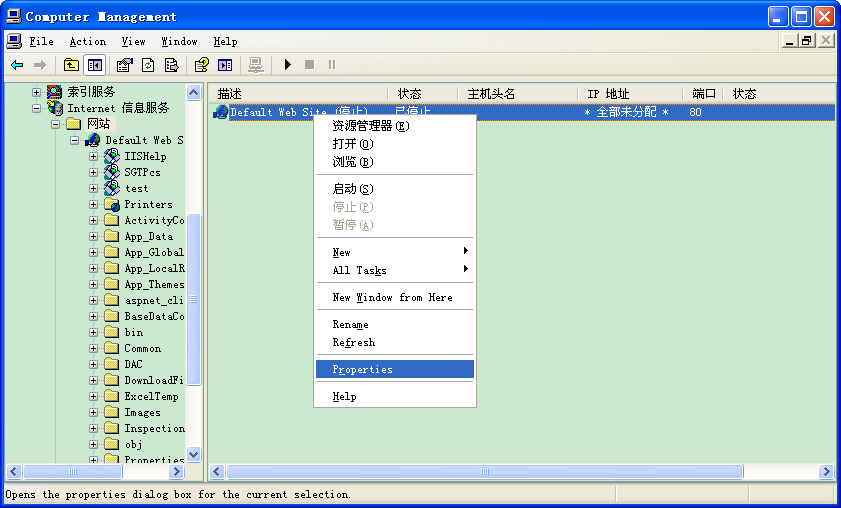Sort by the 主机头名 column header
This screenshot has width=841, height=508.
tap(518, 94)
